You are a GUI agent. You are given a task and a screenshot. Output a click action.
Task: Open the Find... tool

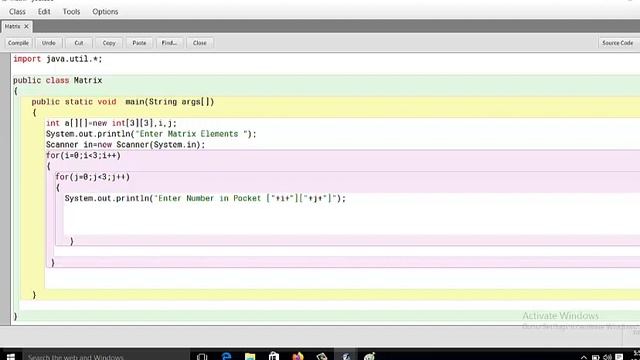coord(169,43)
